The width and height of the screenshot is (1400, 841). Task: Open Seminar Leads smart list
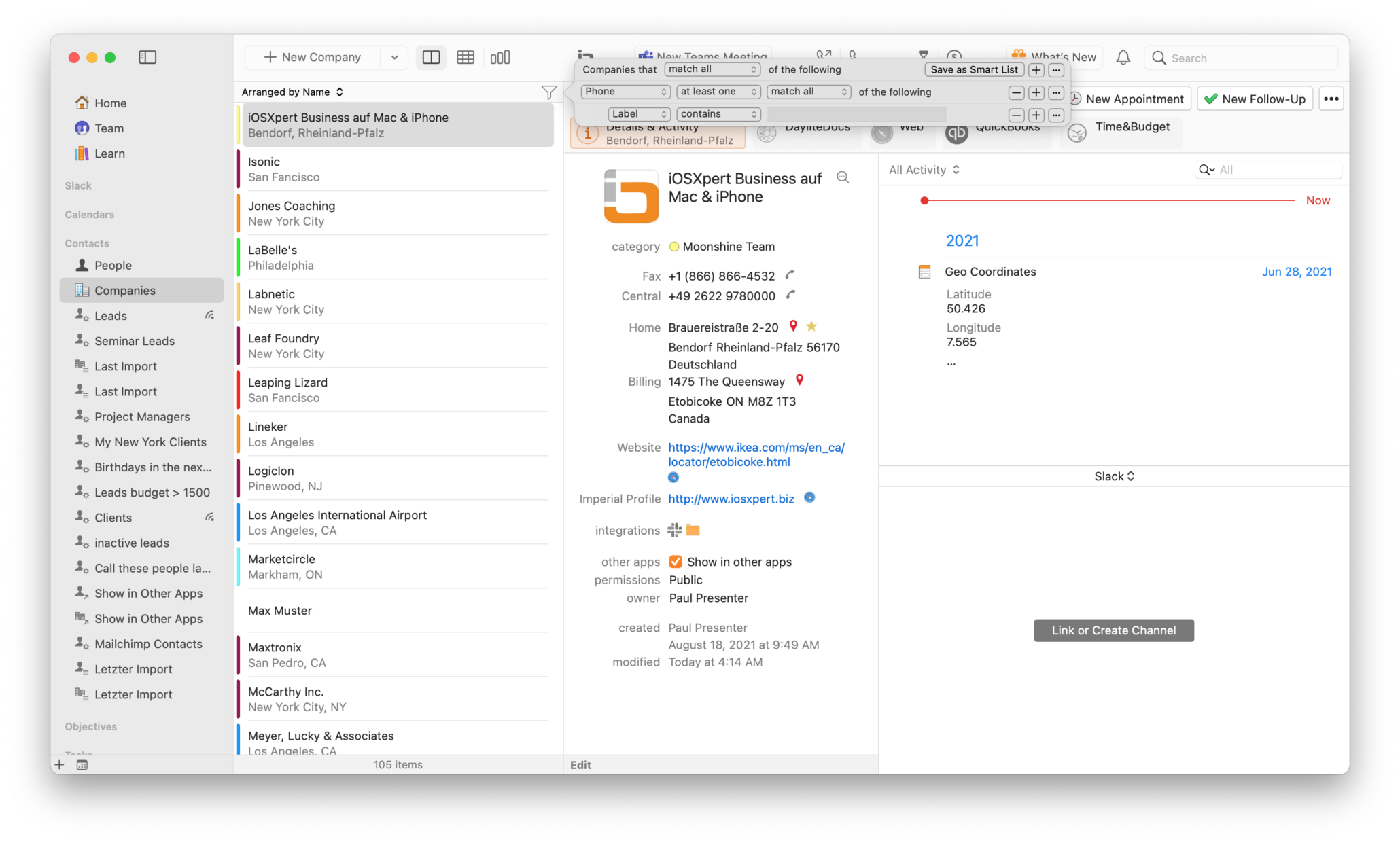pos(135,341)
